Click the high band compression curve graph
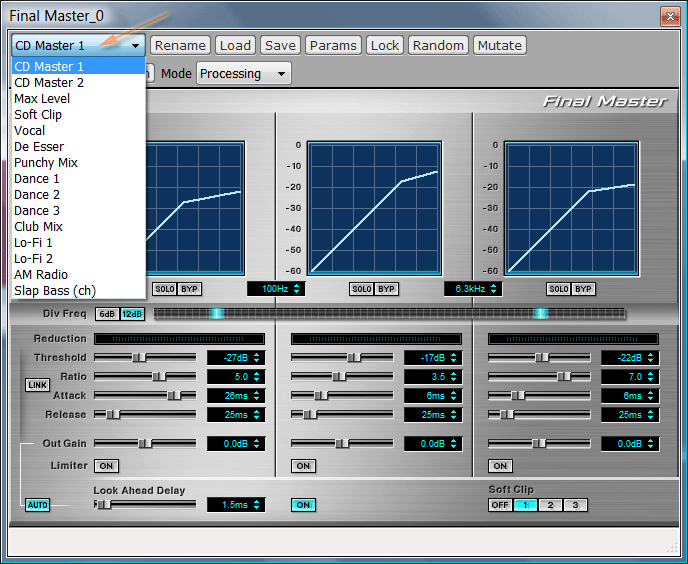This screenshot has width=688, height=564. (x=571, y=208)
